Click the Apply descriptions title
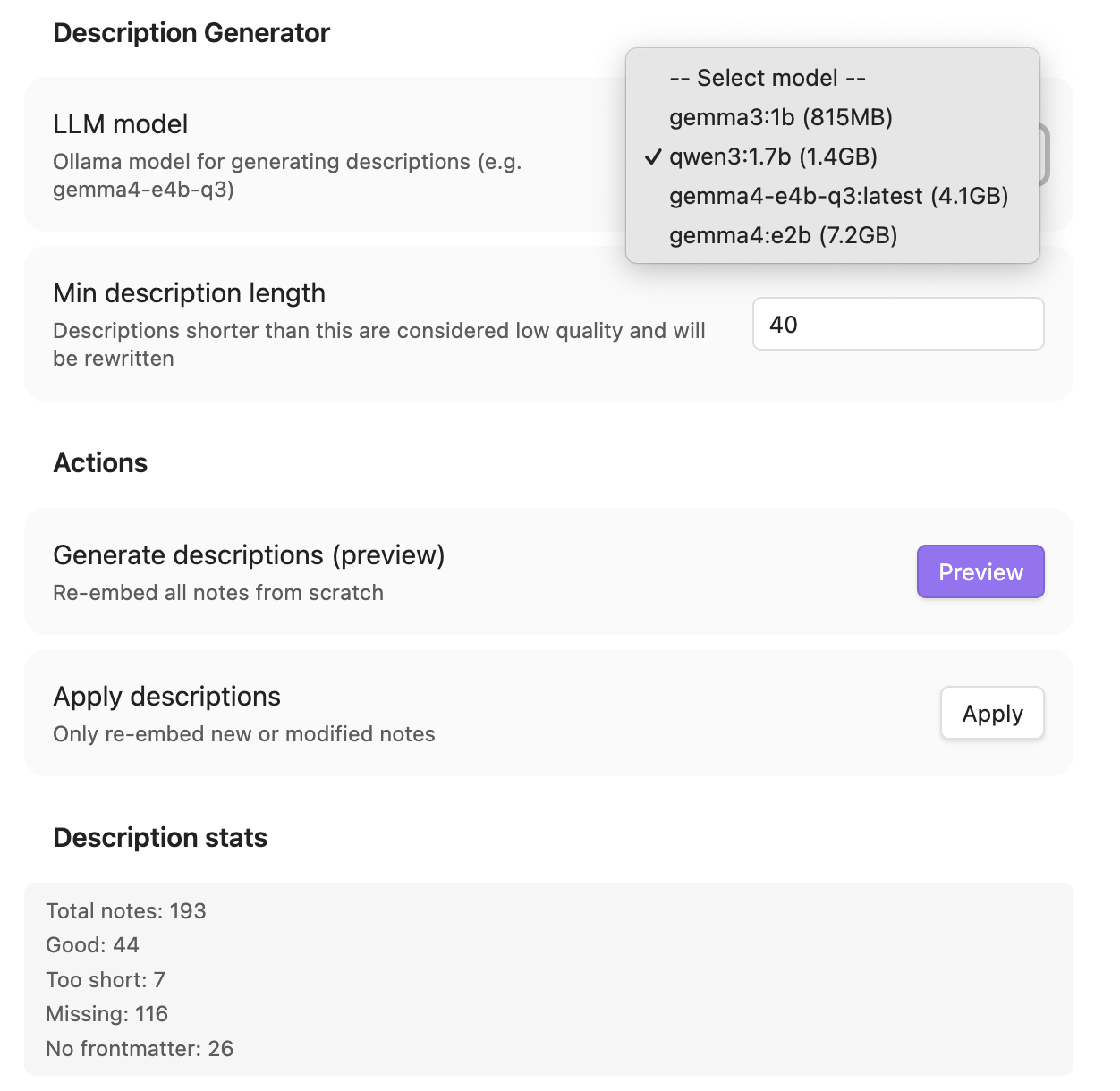 tap(166, 697)
